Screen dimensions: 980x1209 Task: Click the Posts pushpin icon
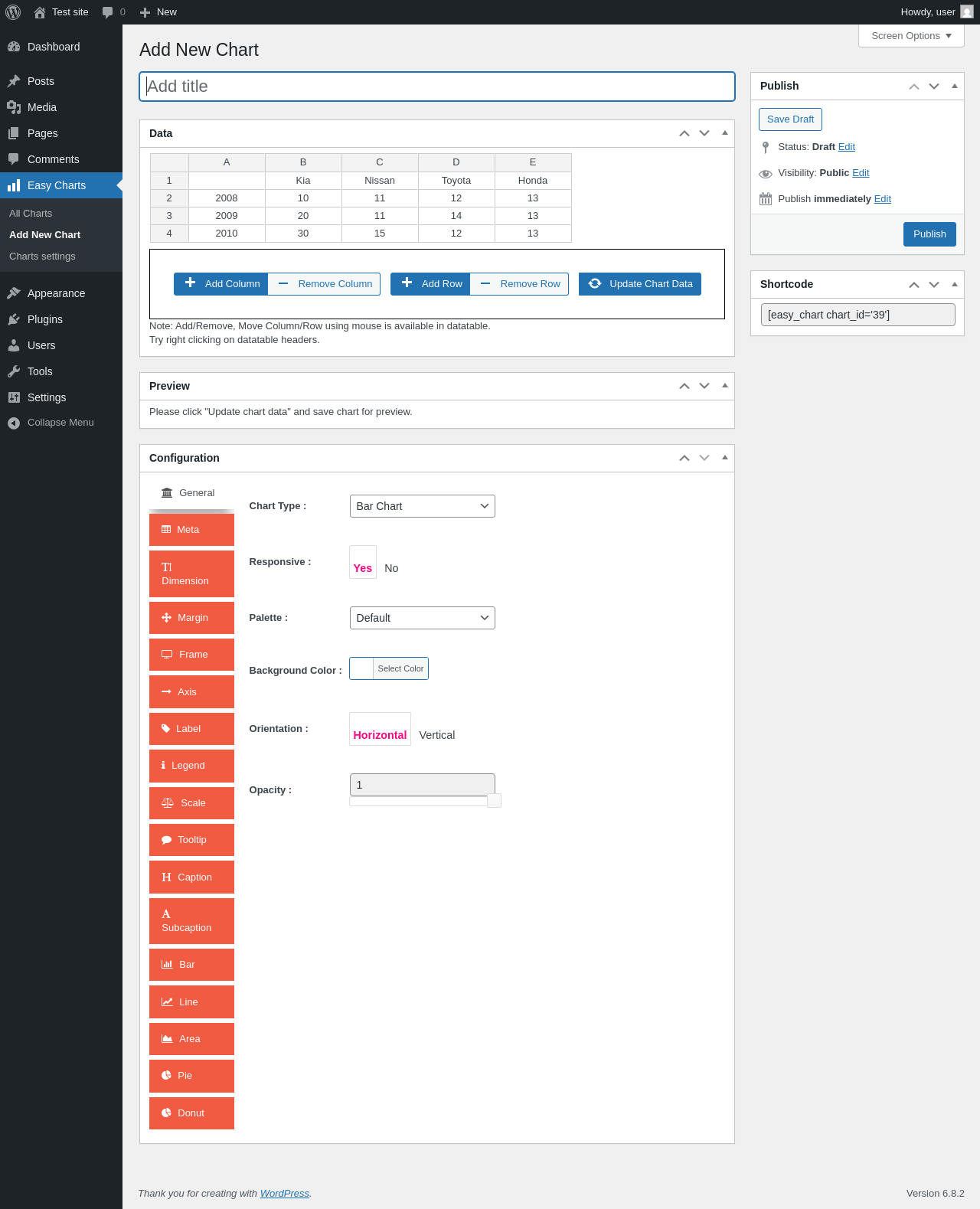point(14,81)
